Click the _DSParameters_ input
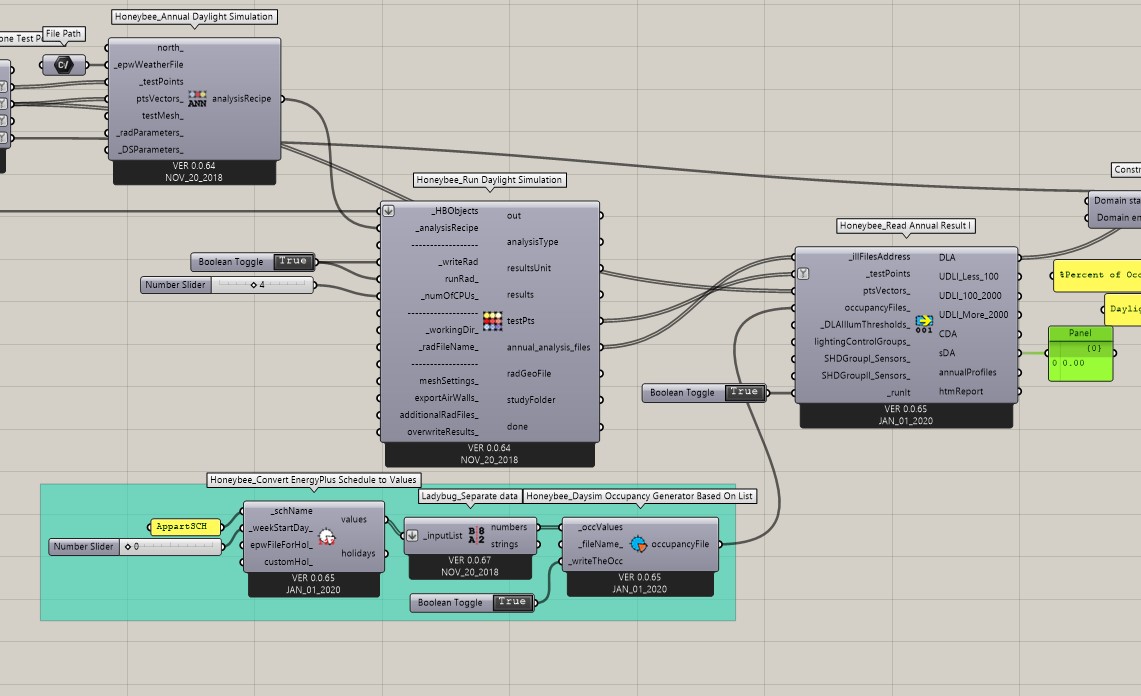This screenshot has height=696, width=1141. tap(151, 150)
